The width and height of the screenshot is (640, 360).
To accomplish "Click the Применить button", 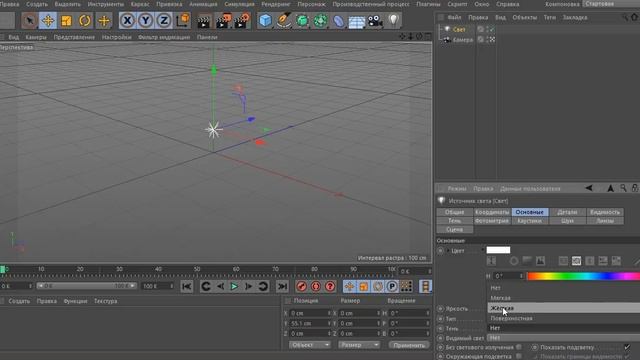I will [x=409, y=345].
